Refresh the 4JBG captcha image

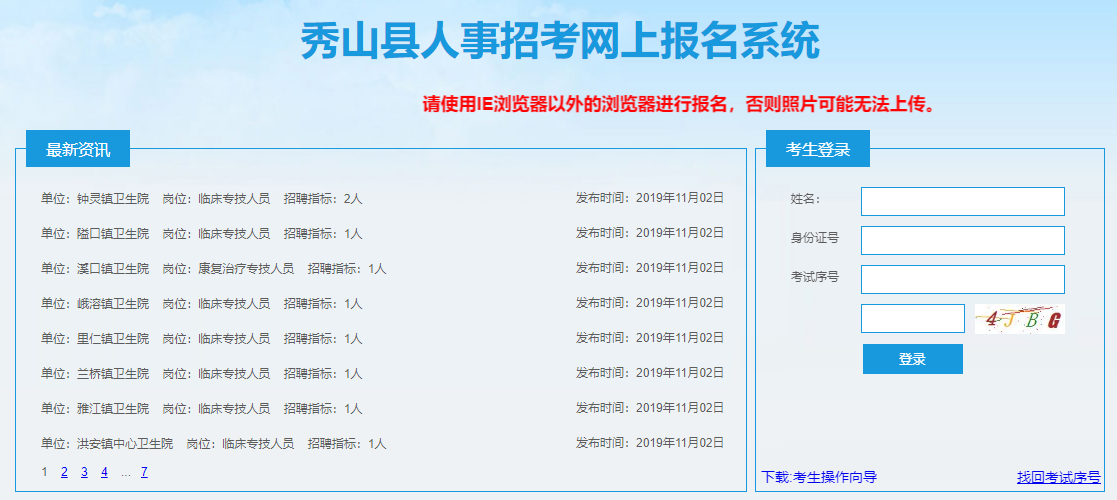pos(1019,319)
